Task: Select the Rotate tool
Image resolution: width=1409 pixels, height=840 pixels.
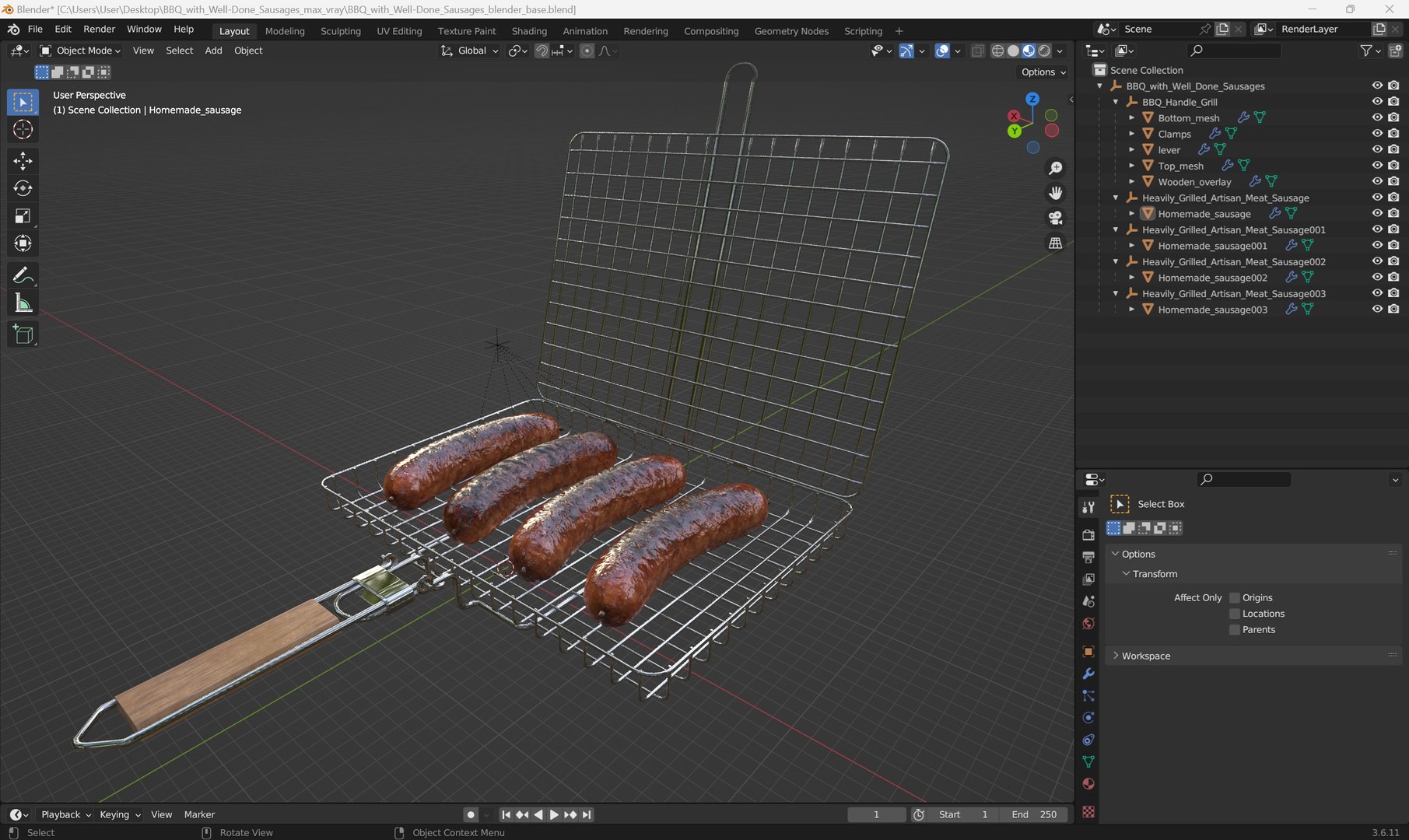Action: point(23,188)
